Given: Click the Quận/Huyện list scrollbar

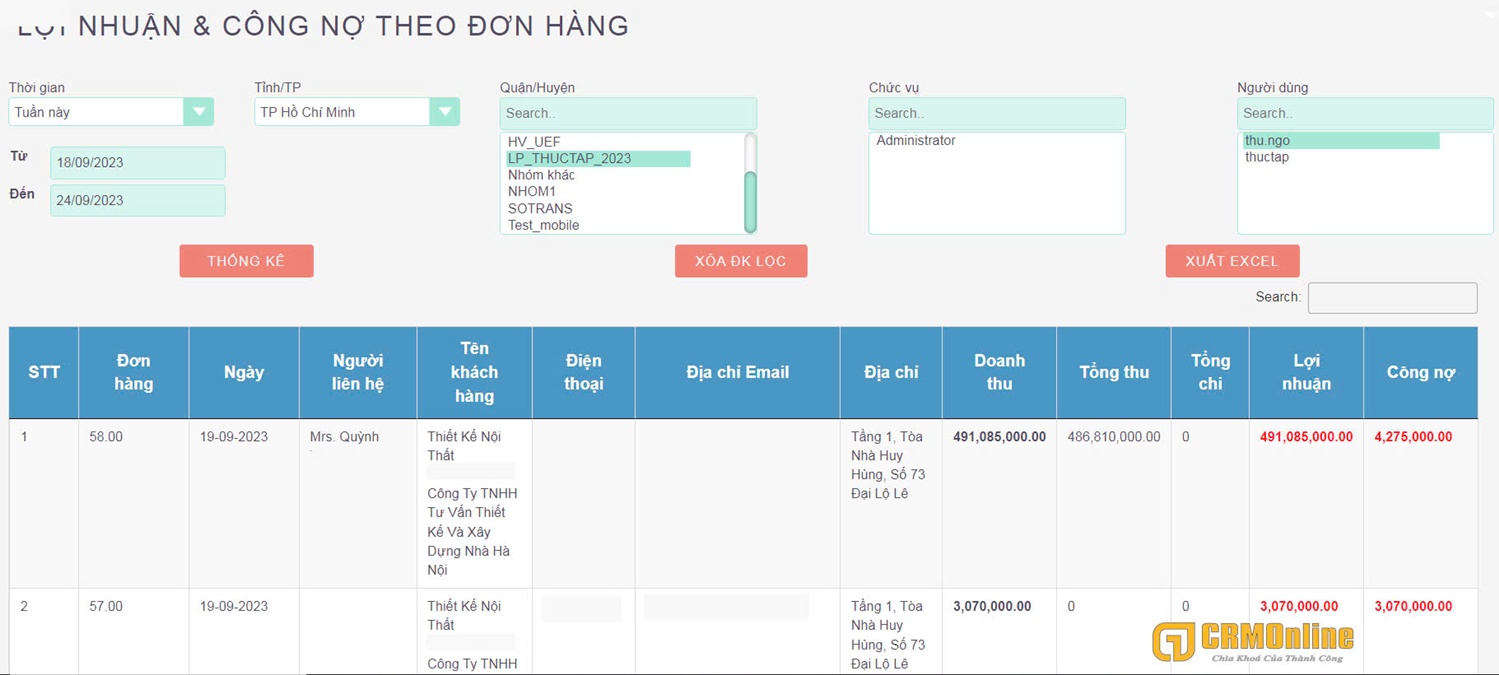Looking at the screenshot, I should pos(751,200).
